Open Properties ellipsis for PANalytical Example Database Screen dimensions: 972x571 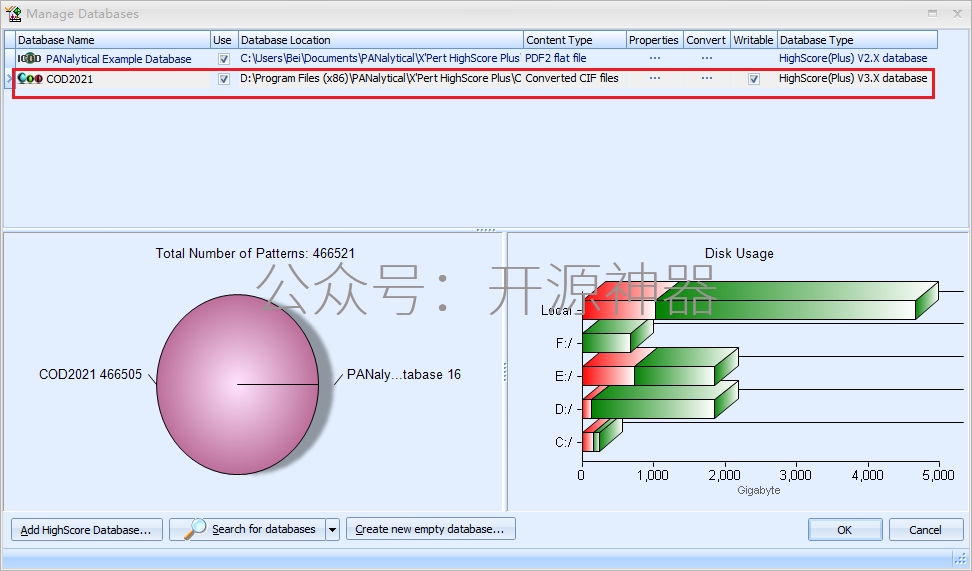(655, 58)
